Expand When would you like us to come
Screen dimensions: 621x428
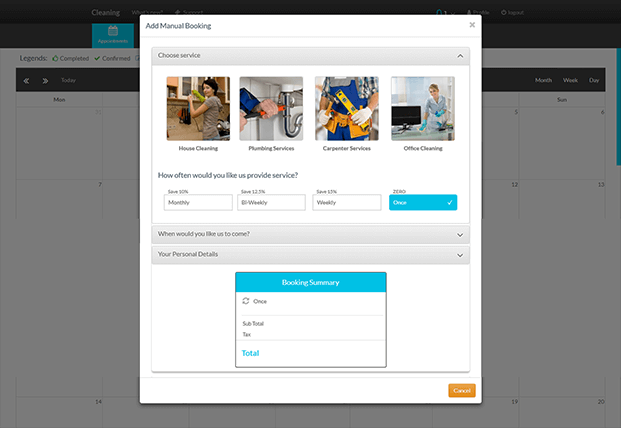coord(310,234)
